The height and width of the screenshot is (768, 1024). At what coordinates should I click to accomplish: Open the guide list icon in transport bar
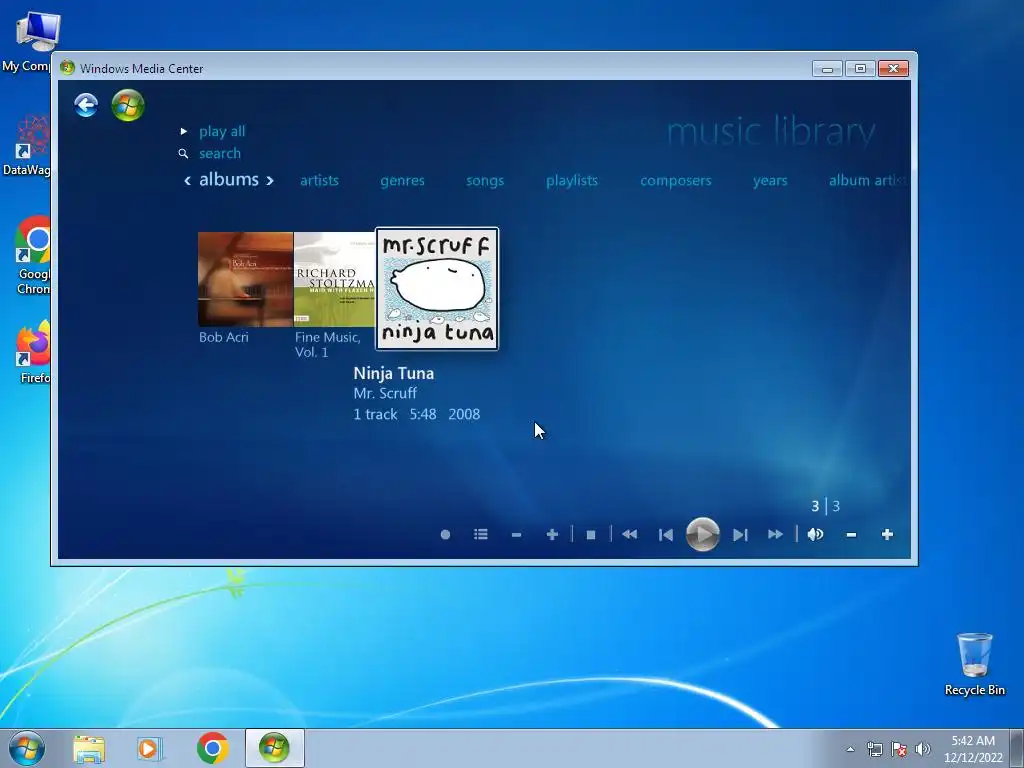pyautogui.click(x=481, y=534)
